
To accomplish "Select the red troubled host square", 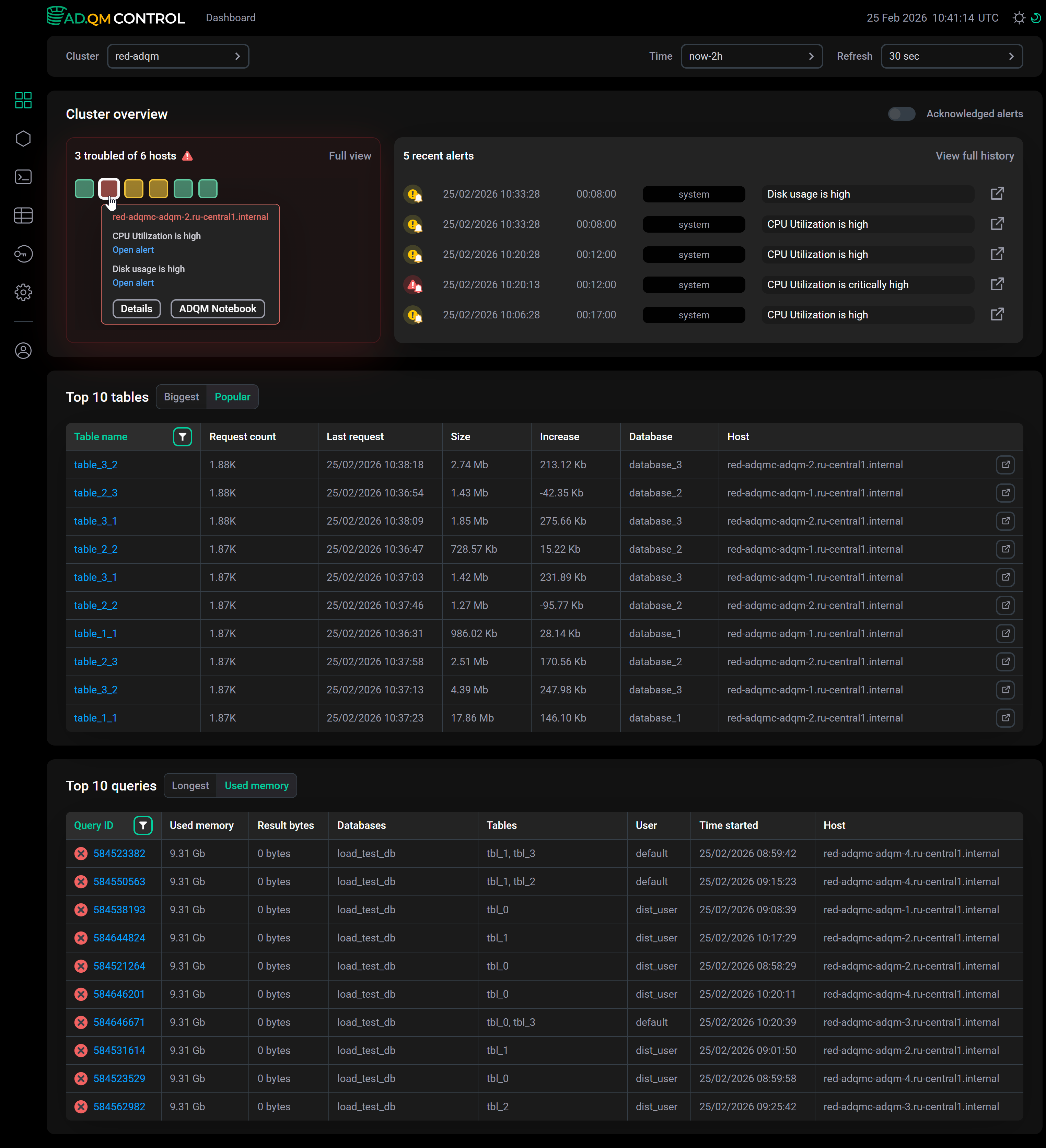I will tap(109, 188).
